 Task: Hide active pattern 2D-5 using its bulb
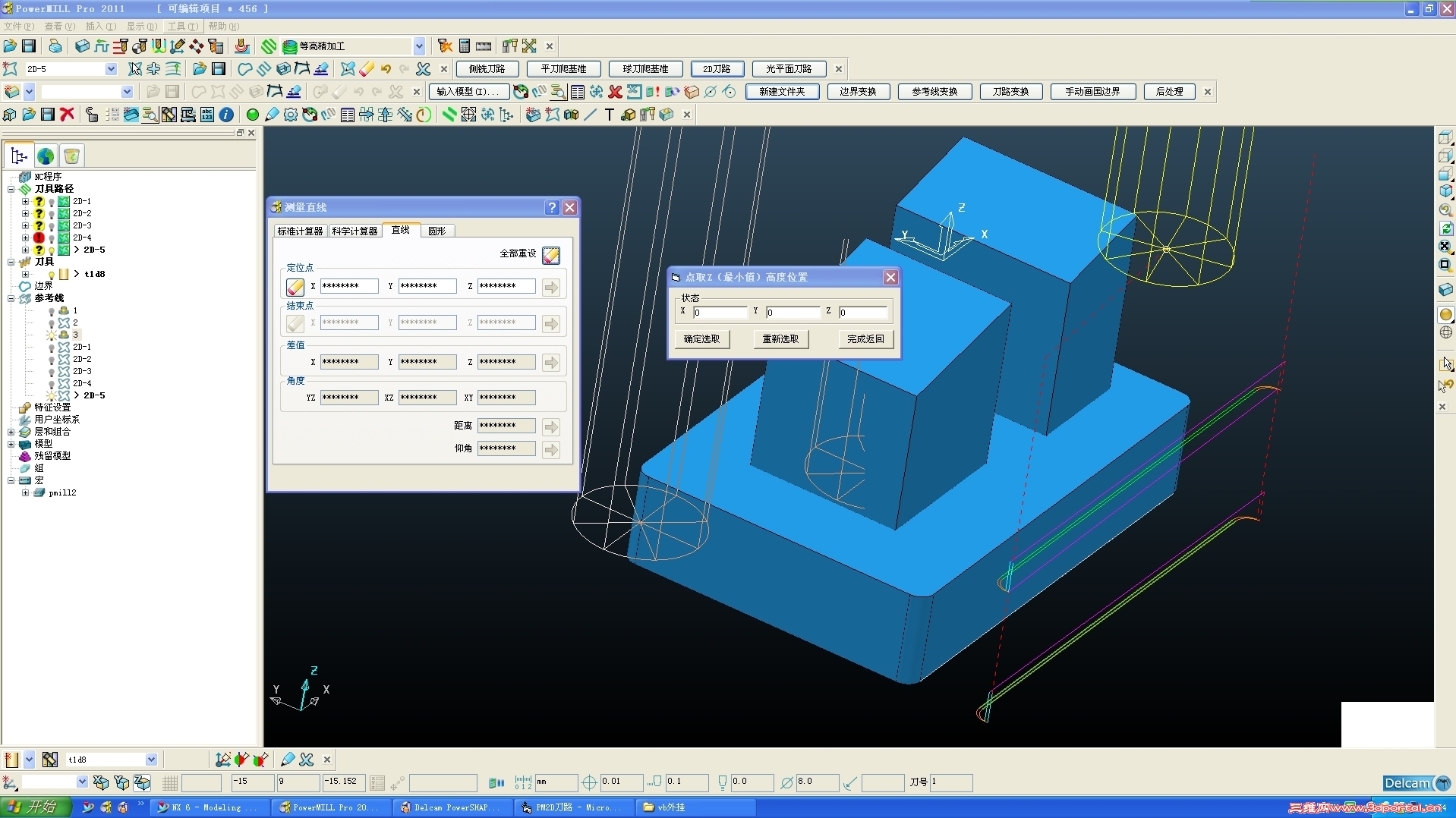(52, 396)
